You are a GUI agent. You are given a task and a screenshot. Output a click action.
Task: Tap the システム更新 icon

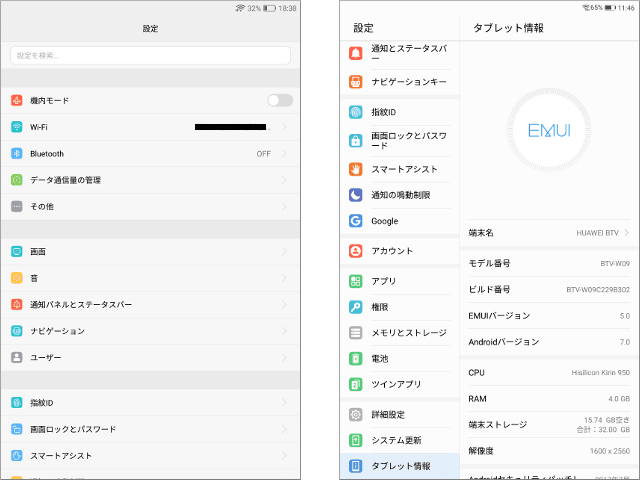pos(356,440)
